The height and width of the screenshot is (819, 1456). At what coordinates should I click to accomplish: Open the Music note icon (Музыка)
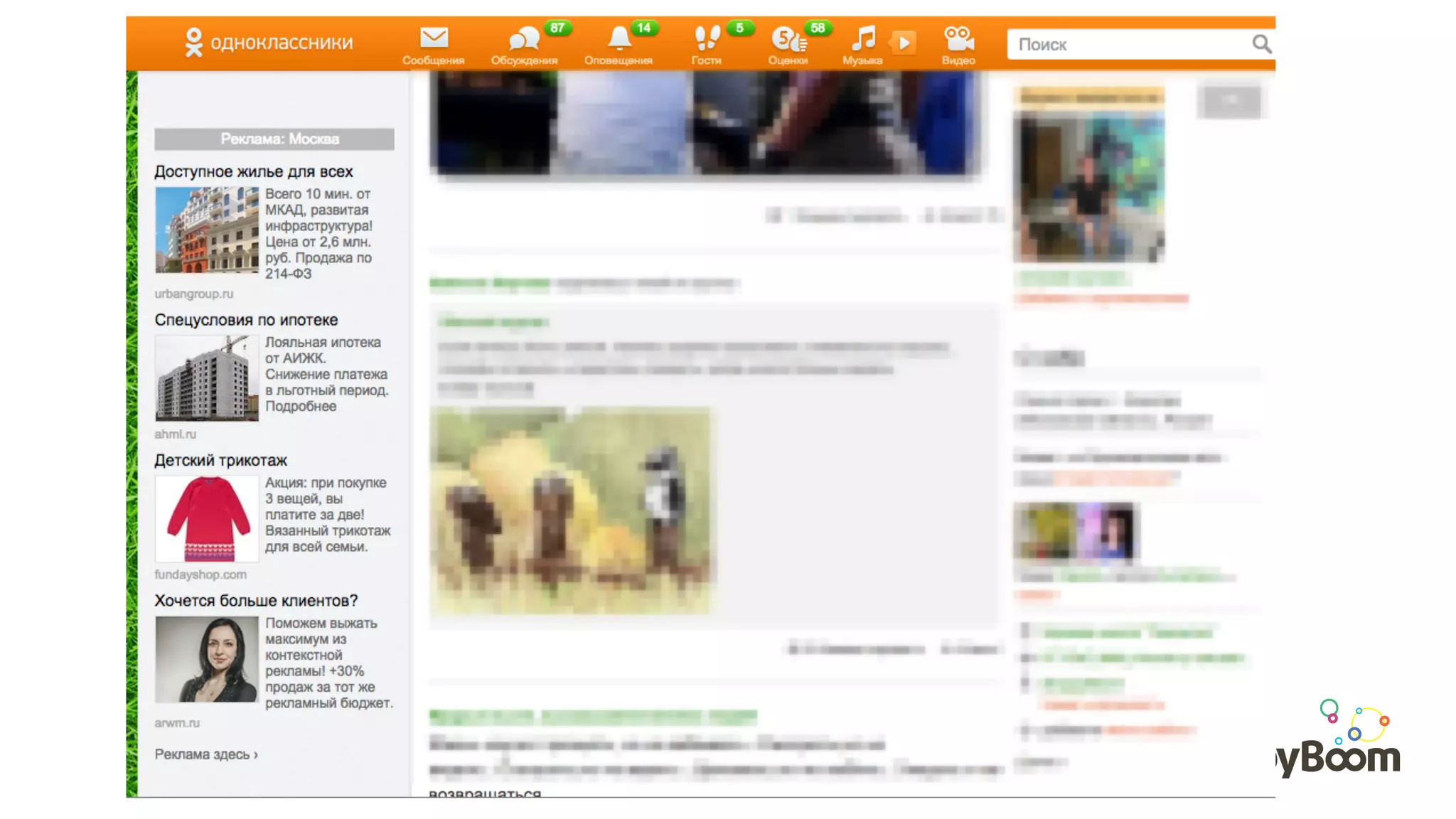click(863, 38)
